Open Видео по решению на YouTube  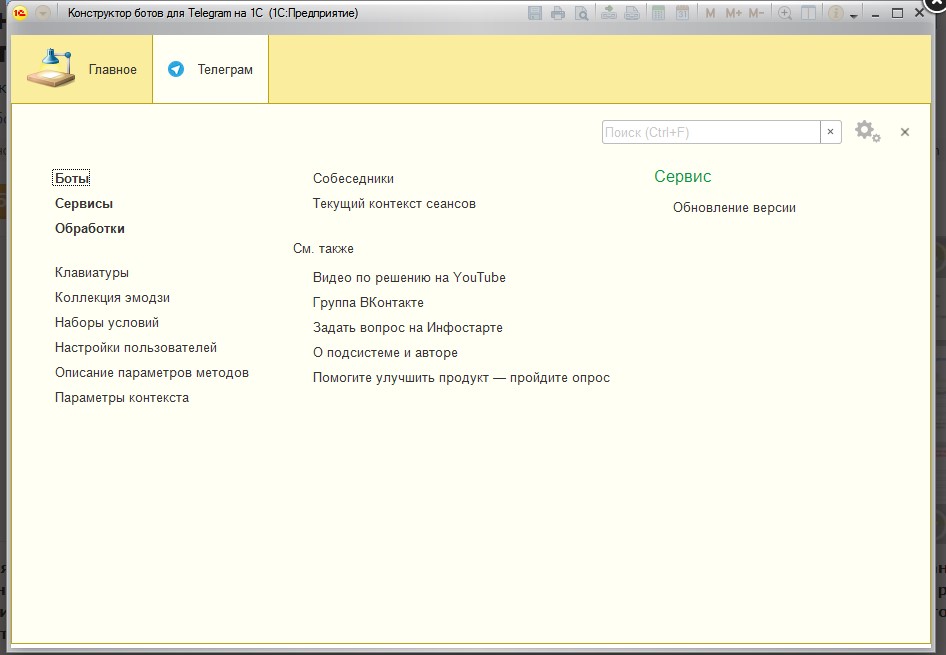(409, 277)
